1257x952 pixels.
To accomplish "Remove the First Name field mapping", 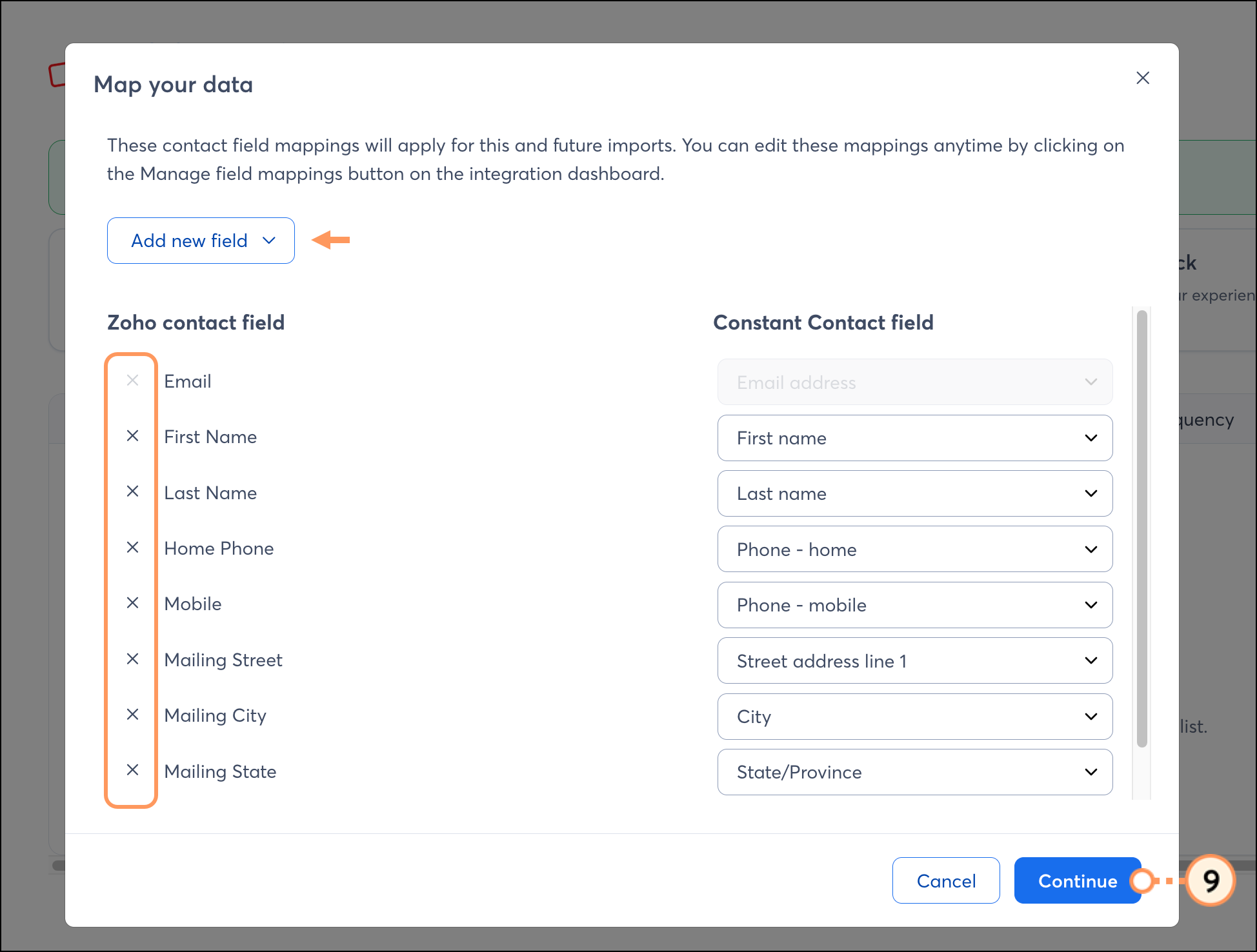I will coord(132,436).
